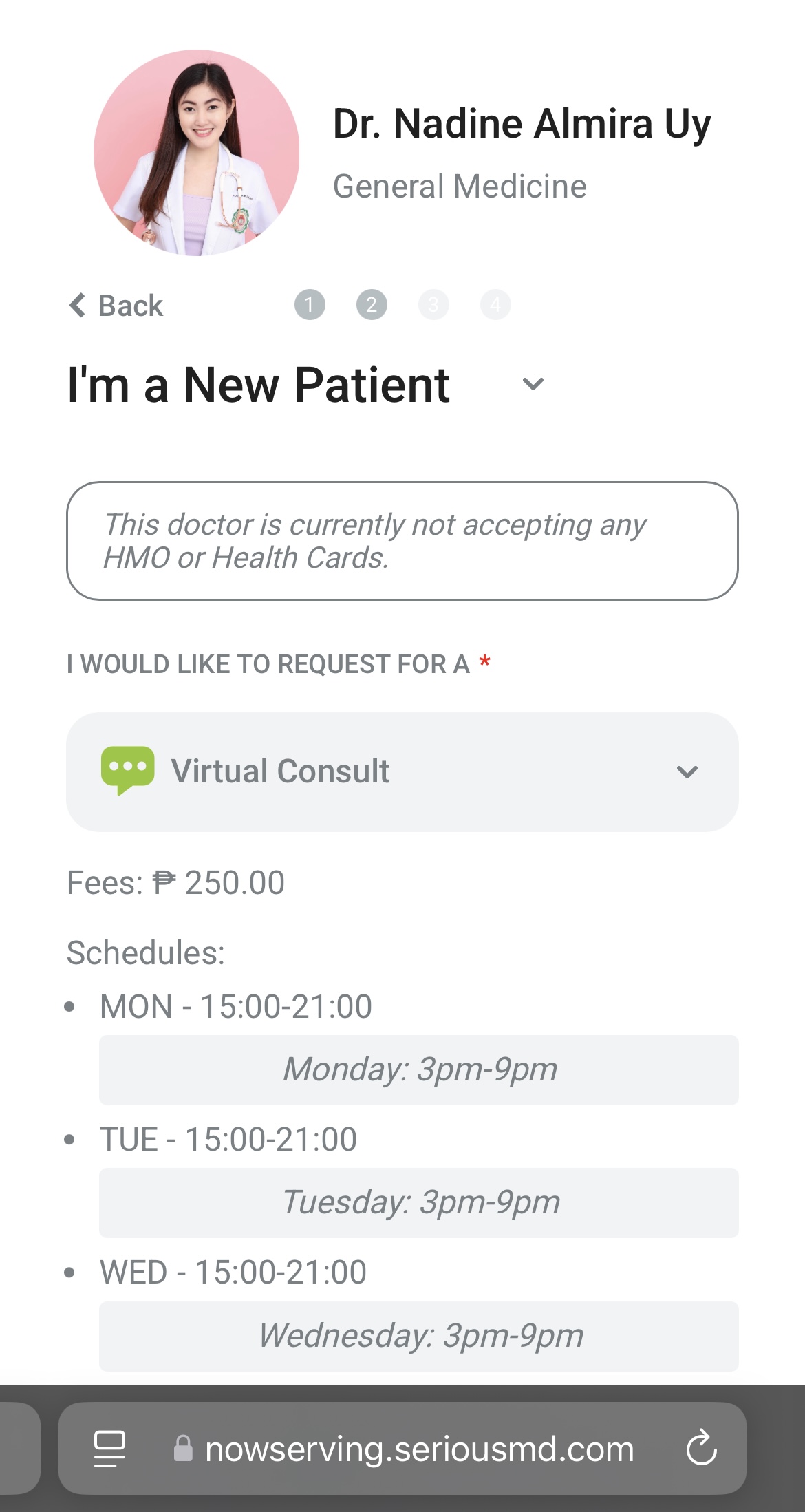This screenshot has height=1512, width=805.
Task: Tap the doctor's profile photo
Action: coord(196,153)
